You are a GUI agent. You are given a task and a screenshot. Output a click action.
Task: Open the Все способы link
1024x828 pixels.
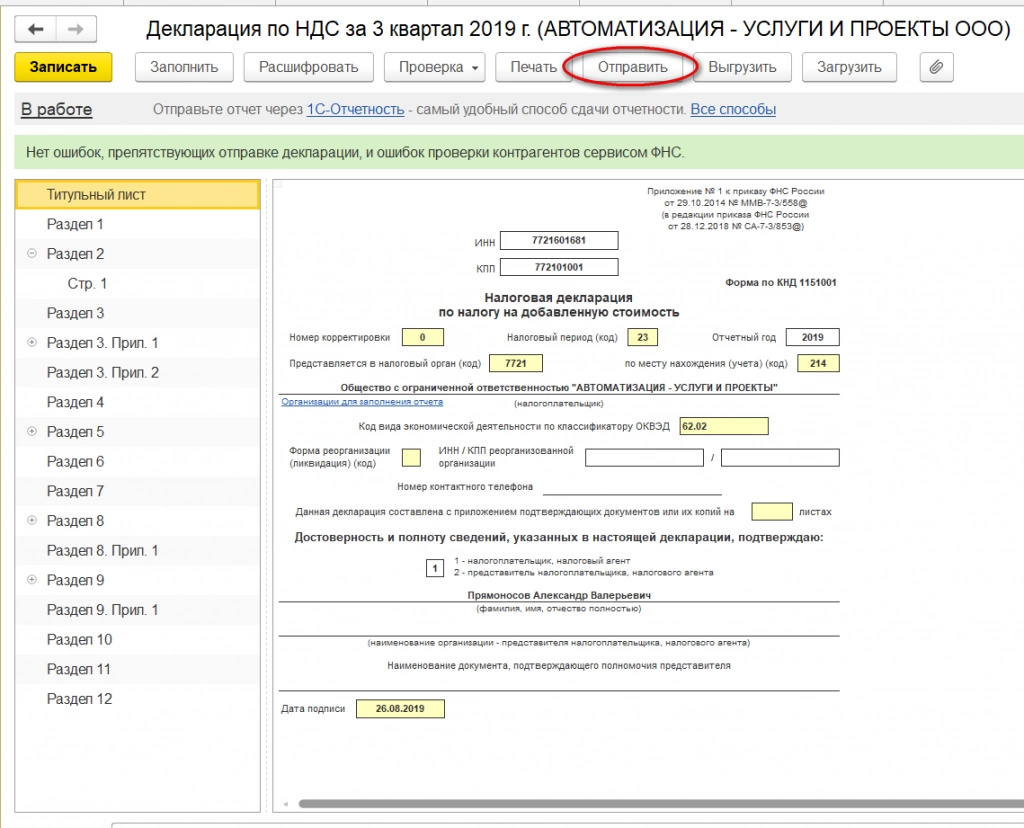pyautogui.click(x=733, y=110)
